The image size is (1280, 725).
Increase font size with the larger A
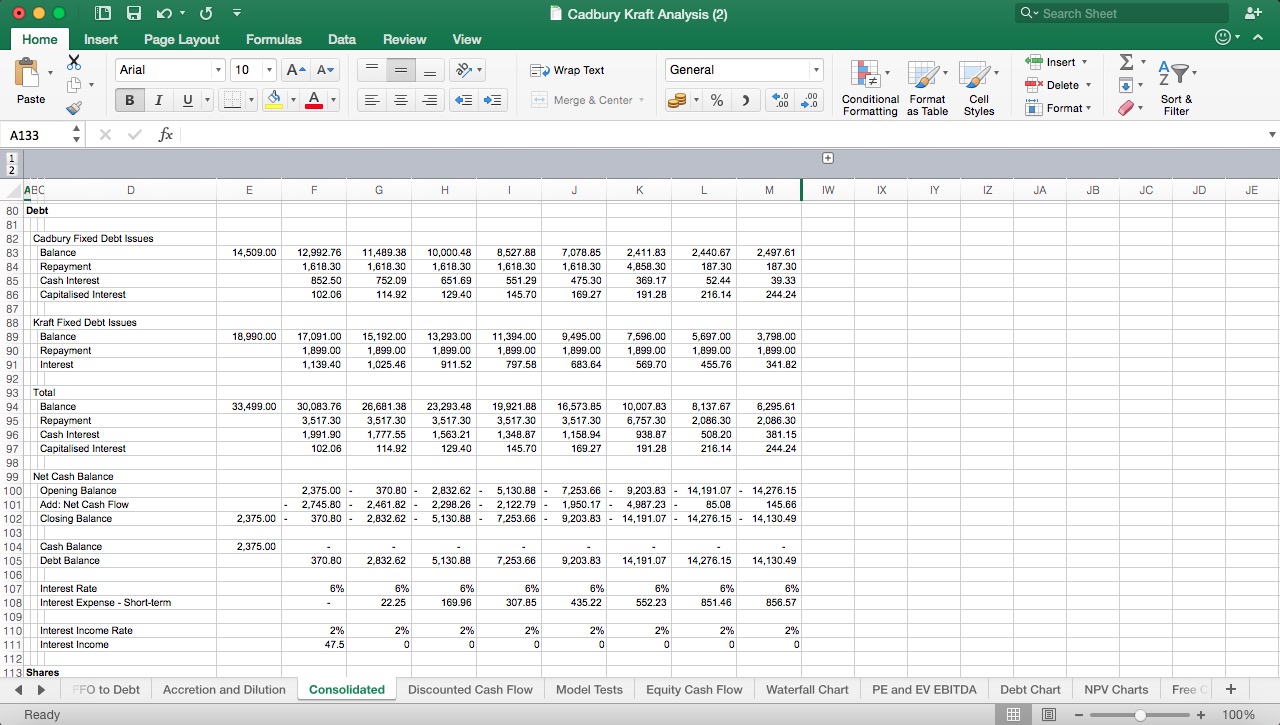(x=296, y=70)
